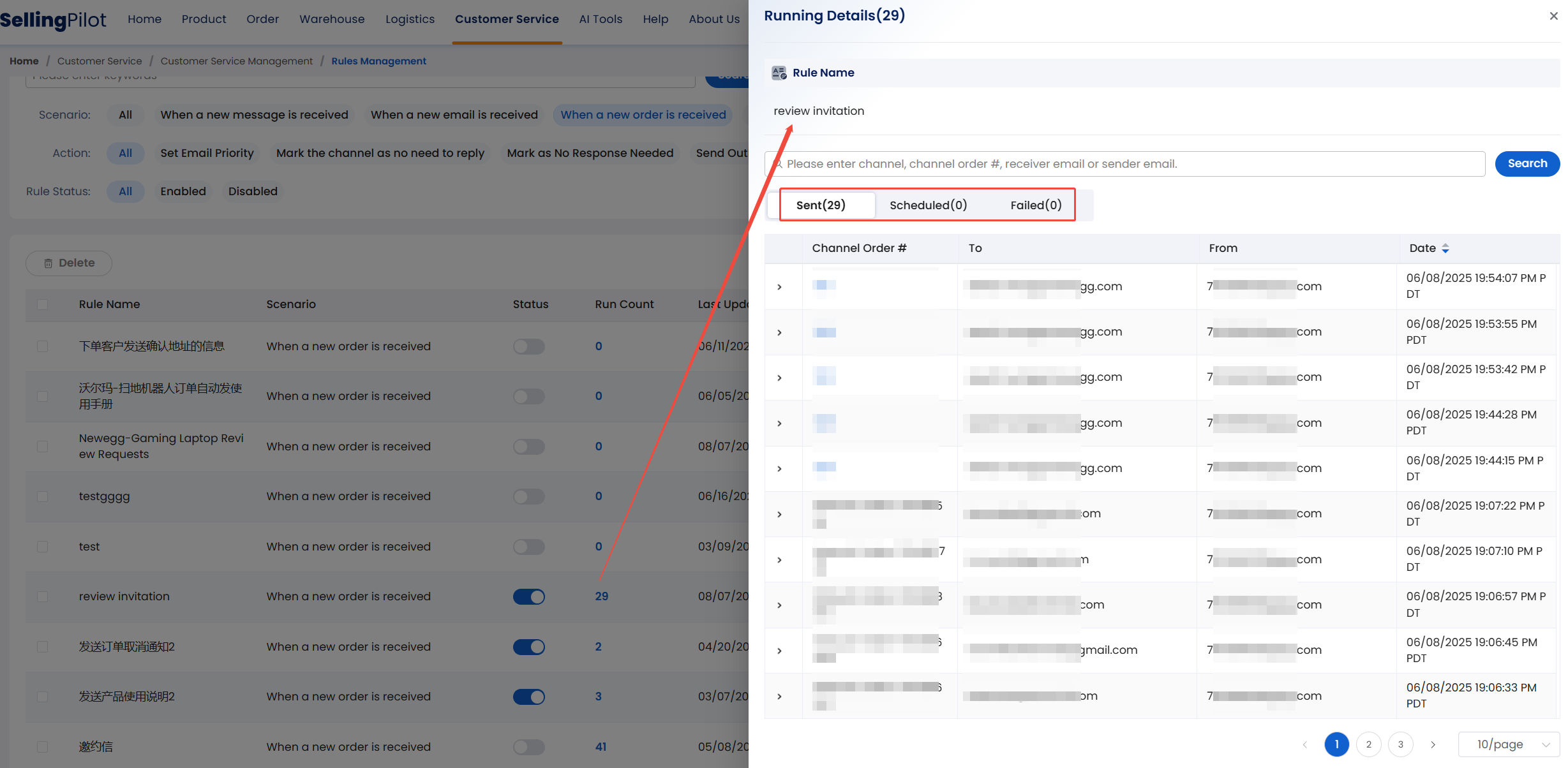The image size is (1568, 768).
Task: Select the Scenario All filter
Action: [125, 115]
